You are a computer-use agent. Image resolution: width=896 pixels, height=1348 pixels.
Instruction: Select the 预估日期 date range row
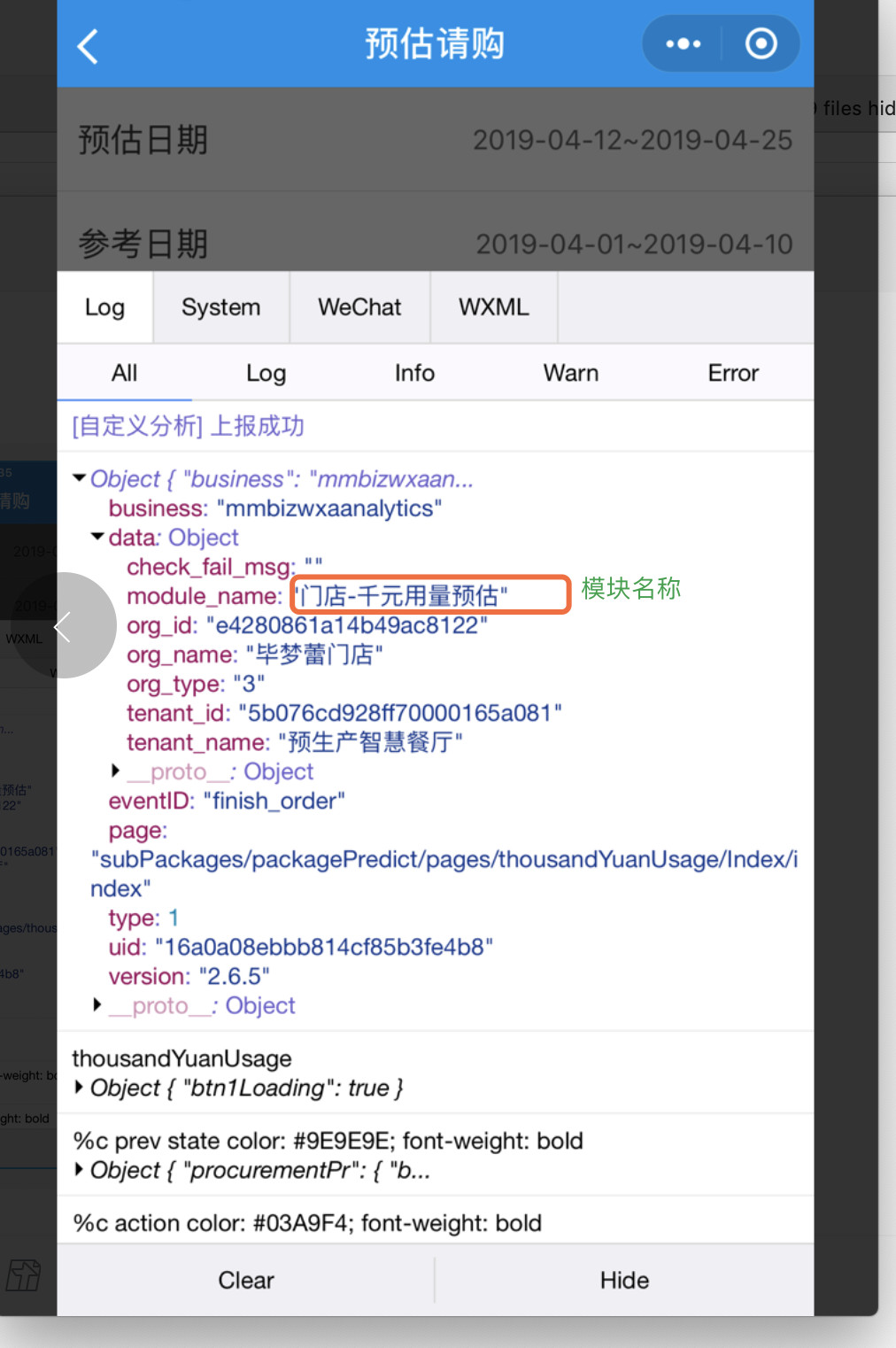436,140
